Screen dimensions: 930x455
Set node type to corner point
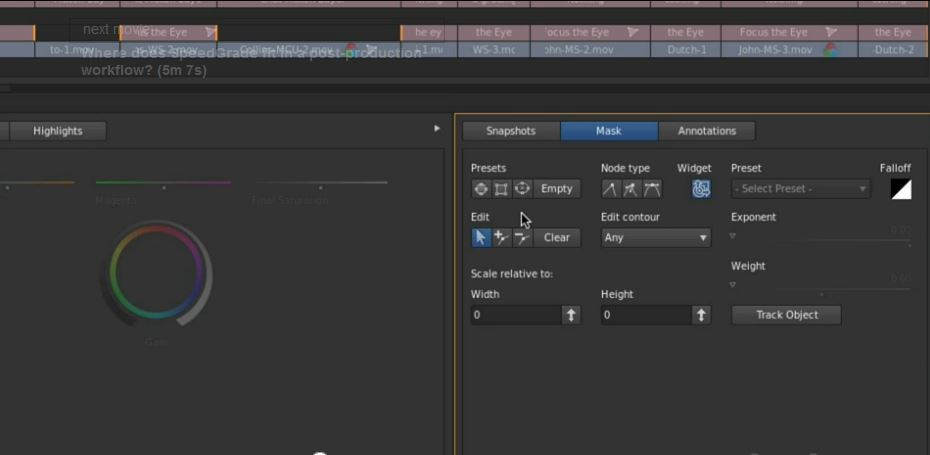tap(610, 189)
